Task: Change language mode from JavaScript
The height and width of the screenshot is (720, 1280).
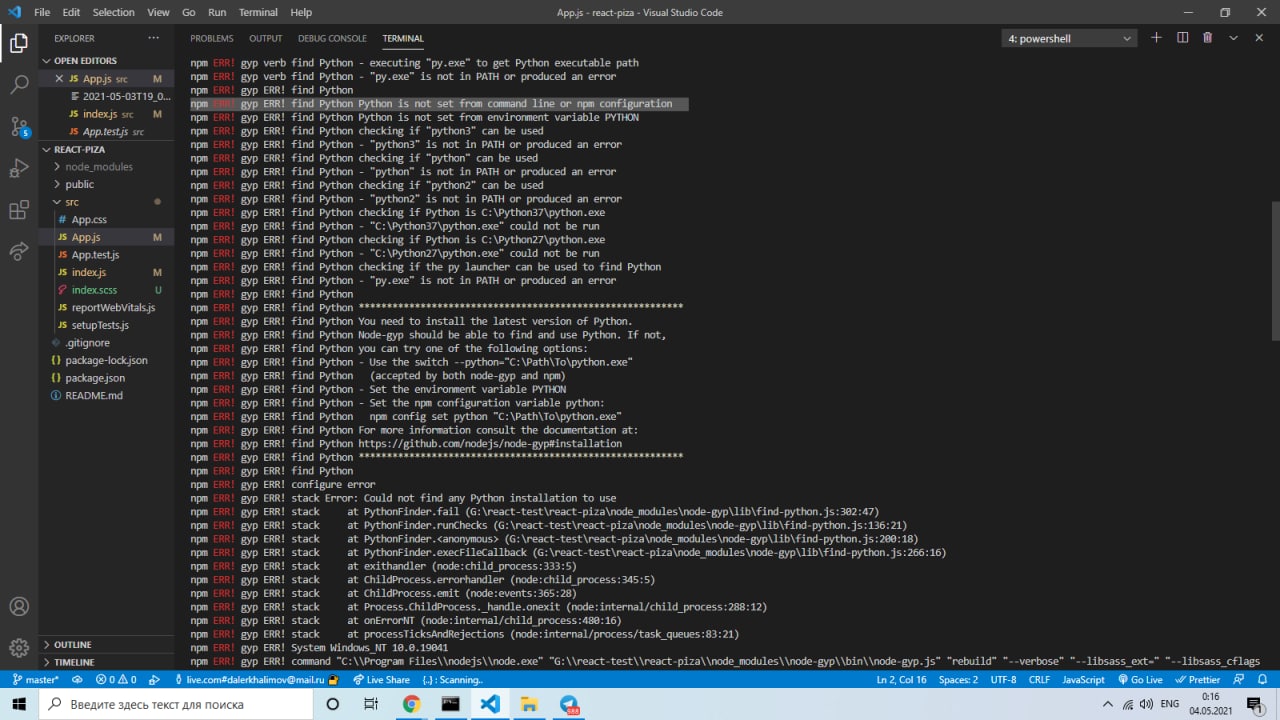Action: [1083, 680]
